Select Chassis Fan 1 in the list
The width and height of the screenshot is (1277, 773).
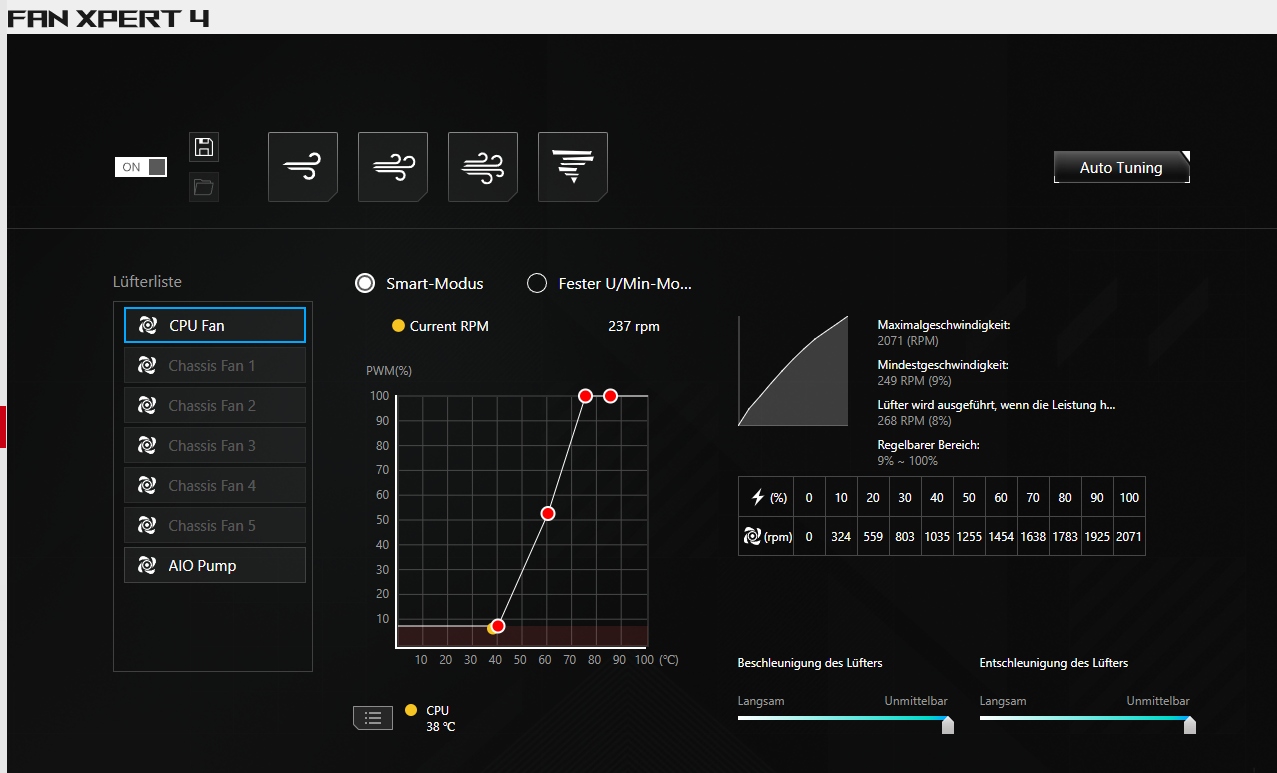point(215,365)
